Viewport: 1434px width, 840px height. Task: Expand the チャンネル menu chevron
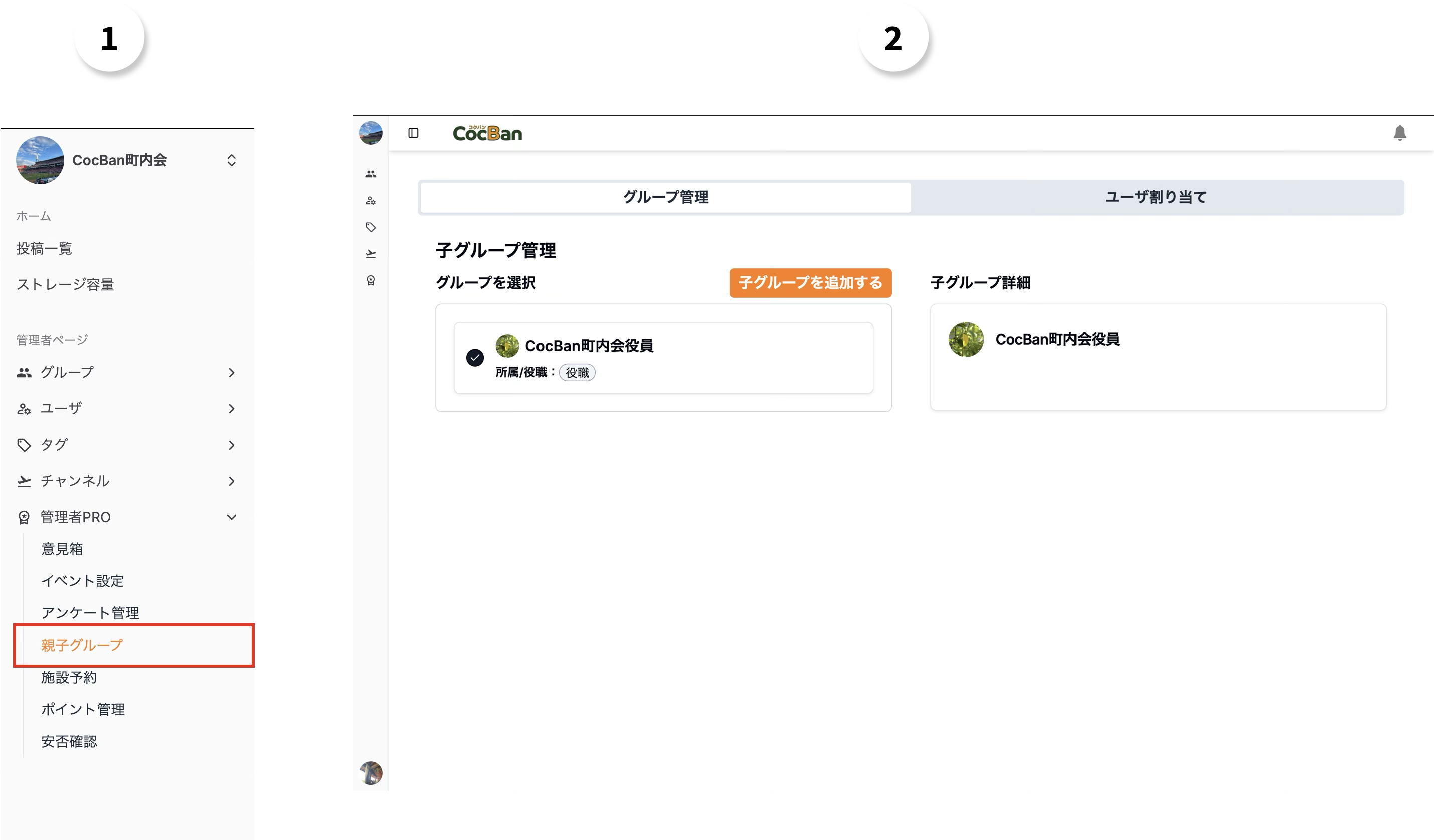231,481
